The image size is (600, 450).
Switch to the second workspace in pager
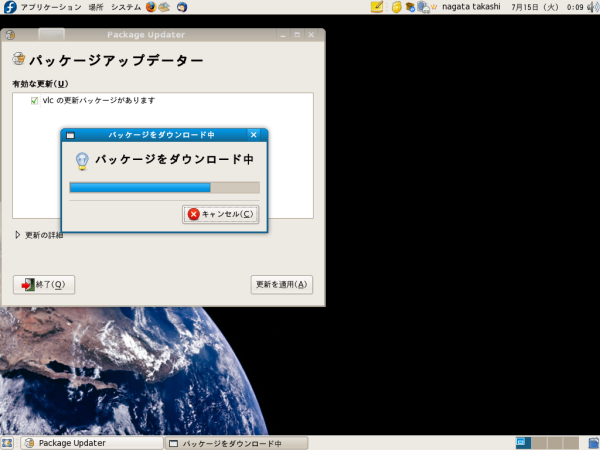(539, 443)
